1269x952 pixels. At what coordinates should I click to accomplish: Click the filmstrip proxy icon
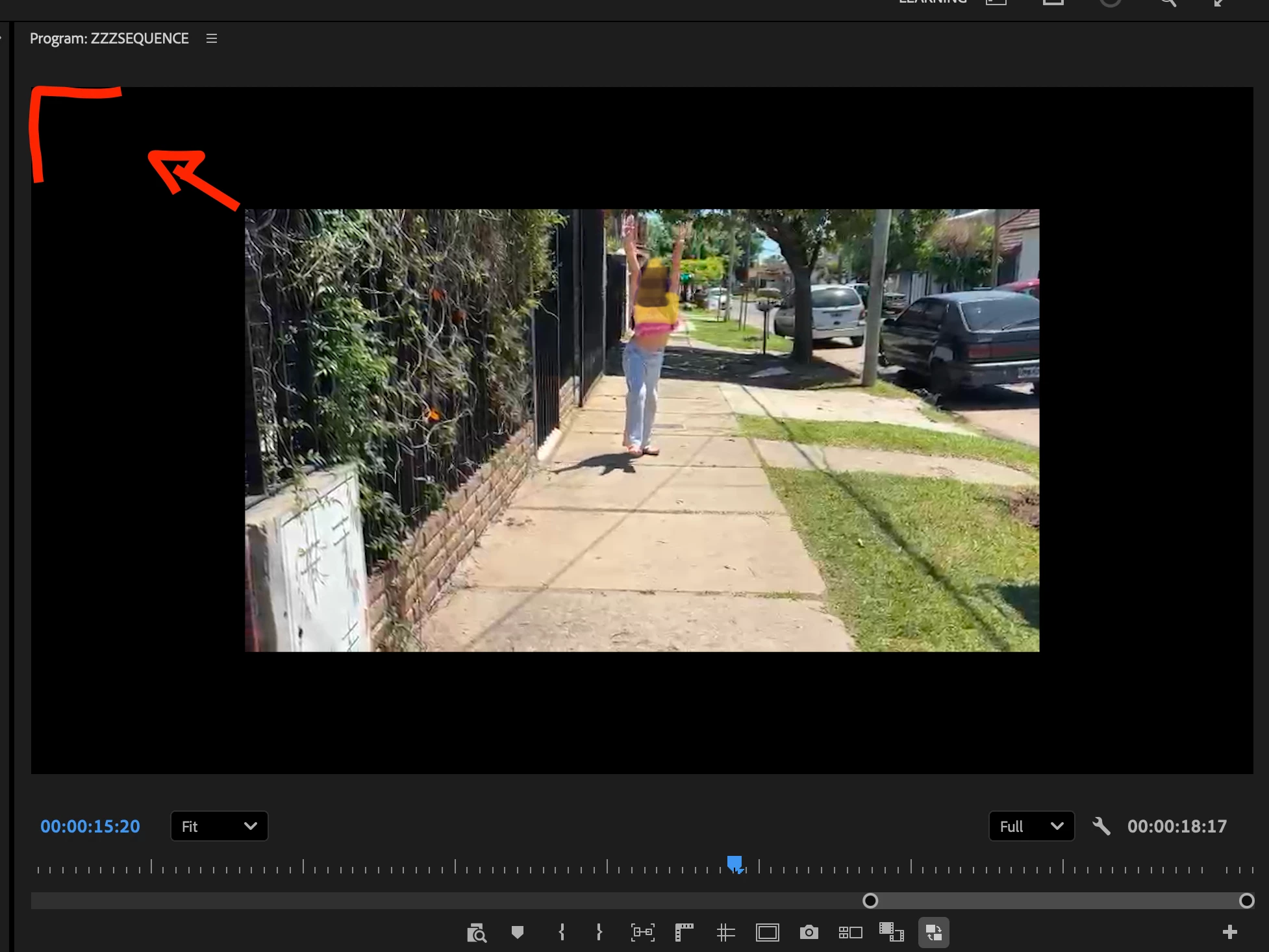coord(892,933)
